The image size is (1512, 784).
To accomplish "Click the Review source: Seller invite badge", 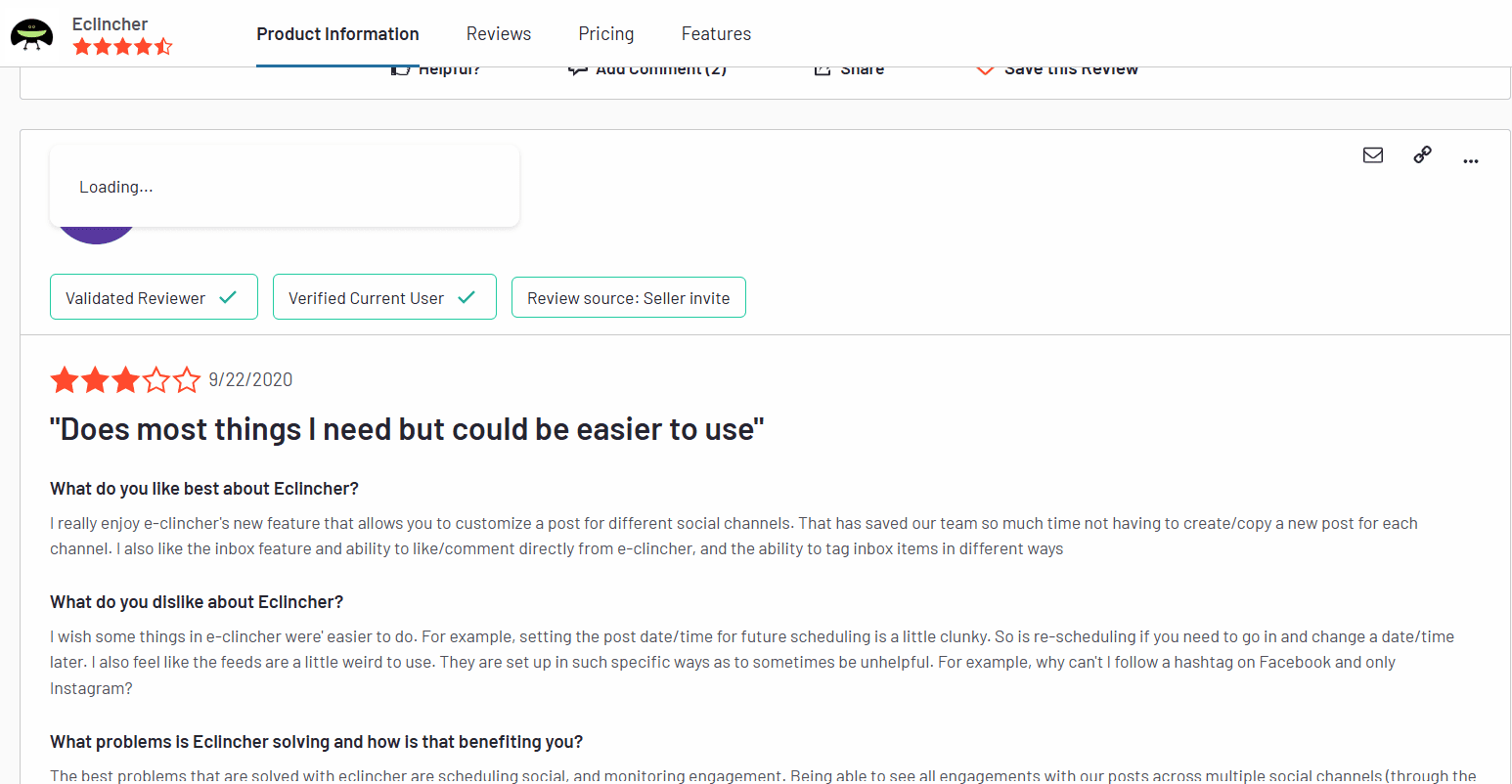I will click(x=628, y=297).
